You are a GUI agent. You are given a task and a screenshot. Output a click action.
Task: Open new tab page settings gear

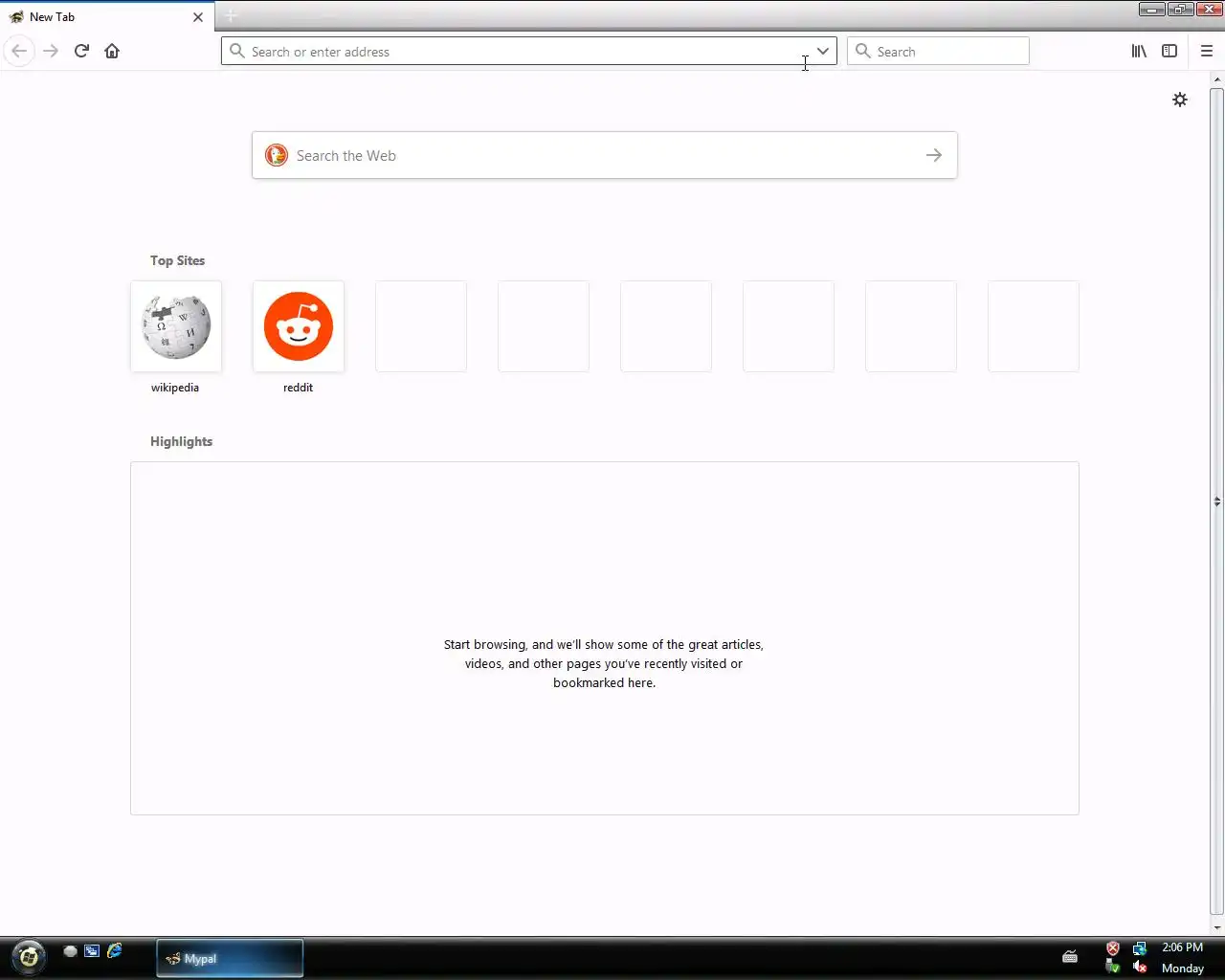click(1180, 100)
